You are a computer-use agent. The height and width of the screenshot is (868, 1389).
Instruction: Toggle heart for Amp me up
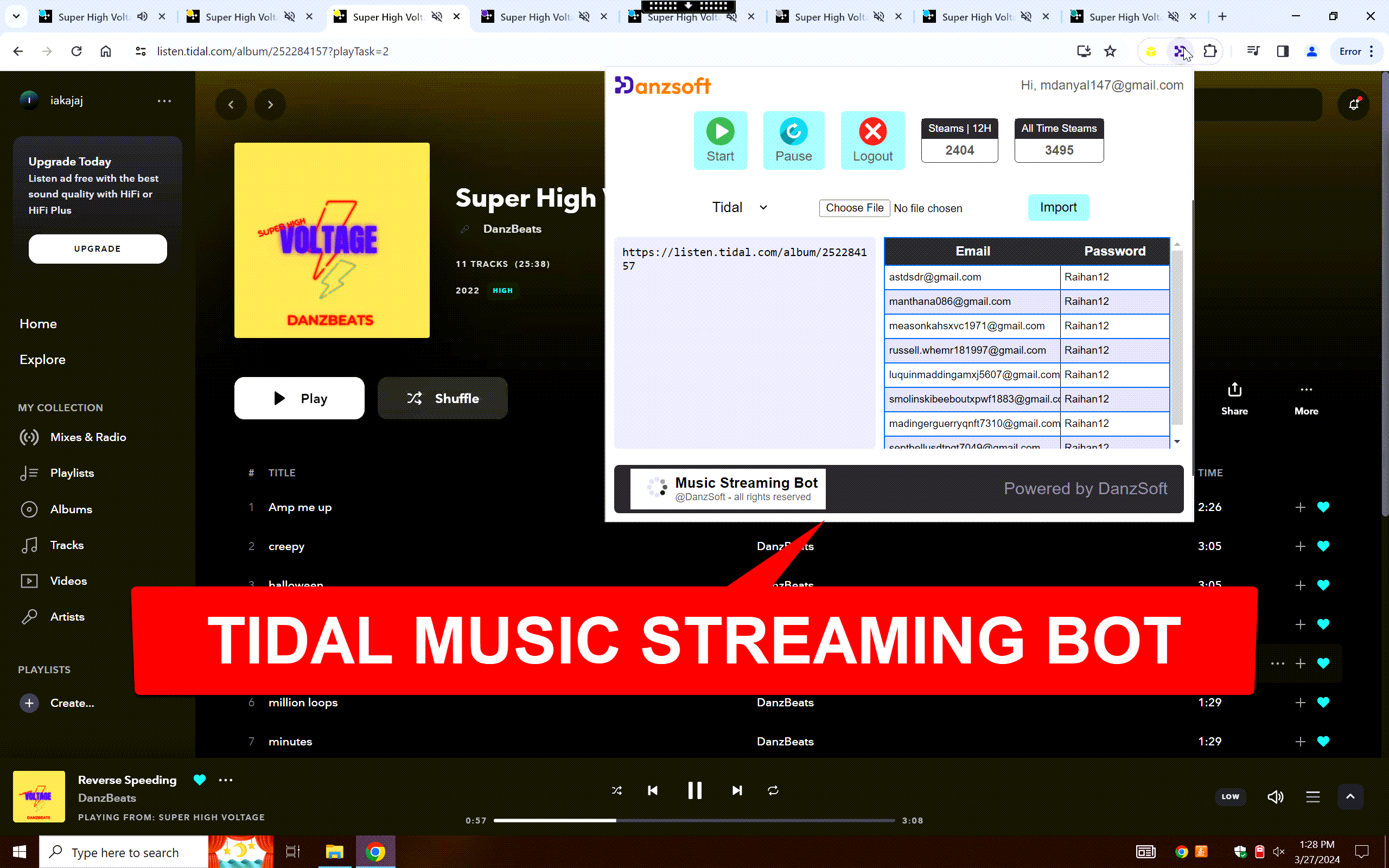click(x=1323, y=507)
